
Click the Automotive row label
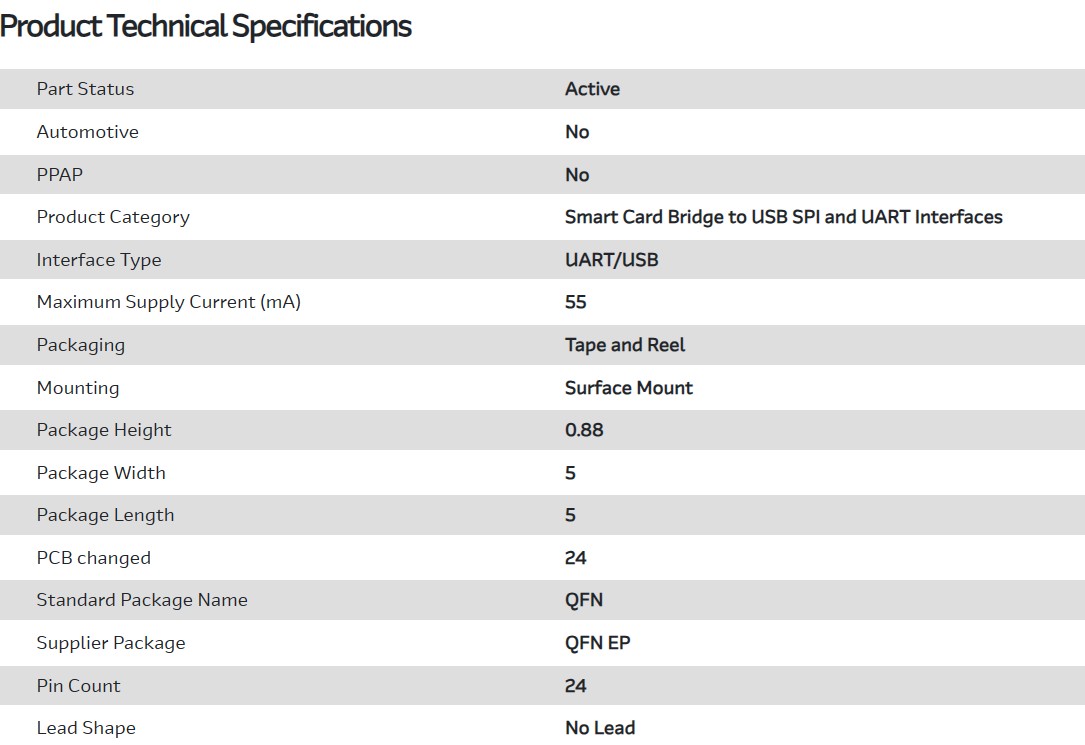click(87, 132)
